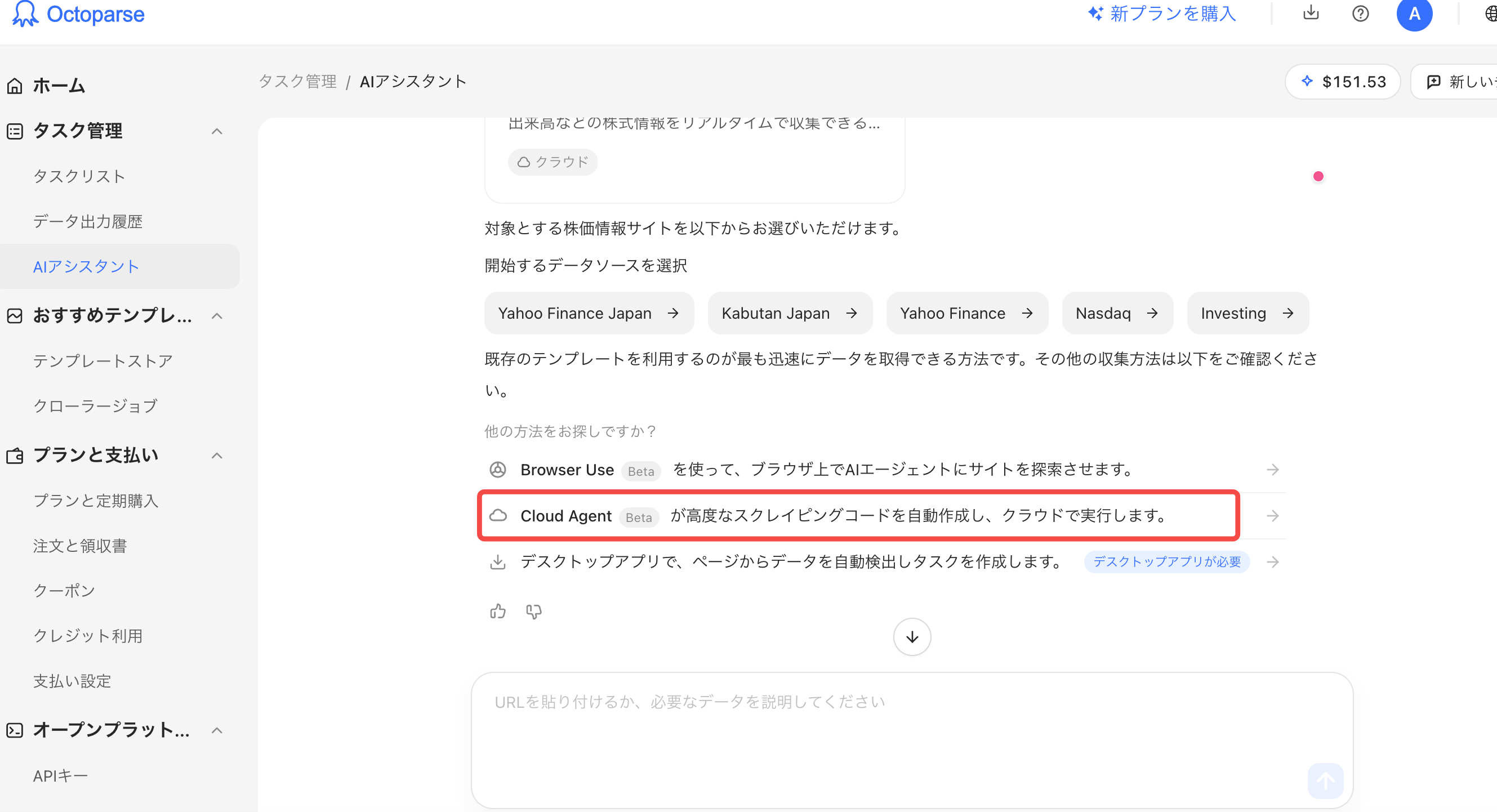Collapse the プランと支払い sidebar section
The image size is (1497, 812).
coord(217,456)
